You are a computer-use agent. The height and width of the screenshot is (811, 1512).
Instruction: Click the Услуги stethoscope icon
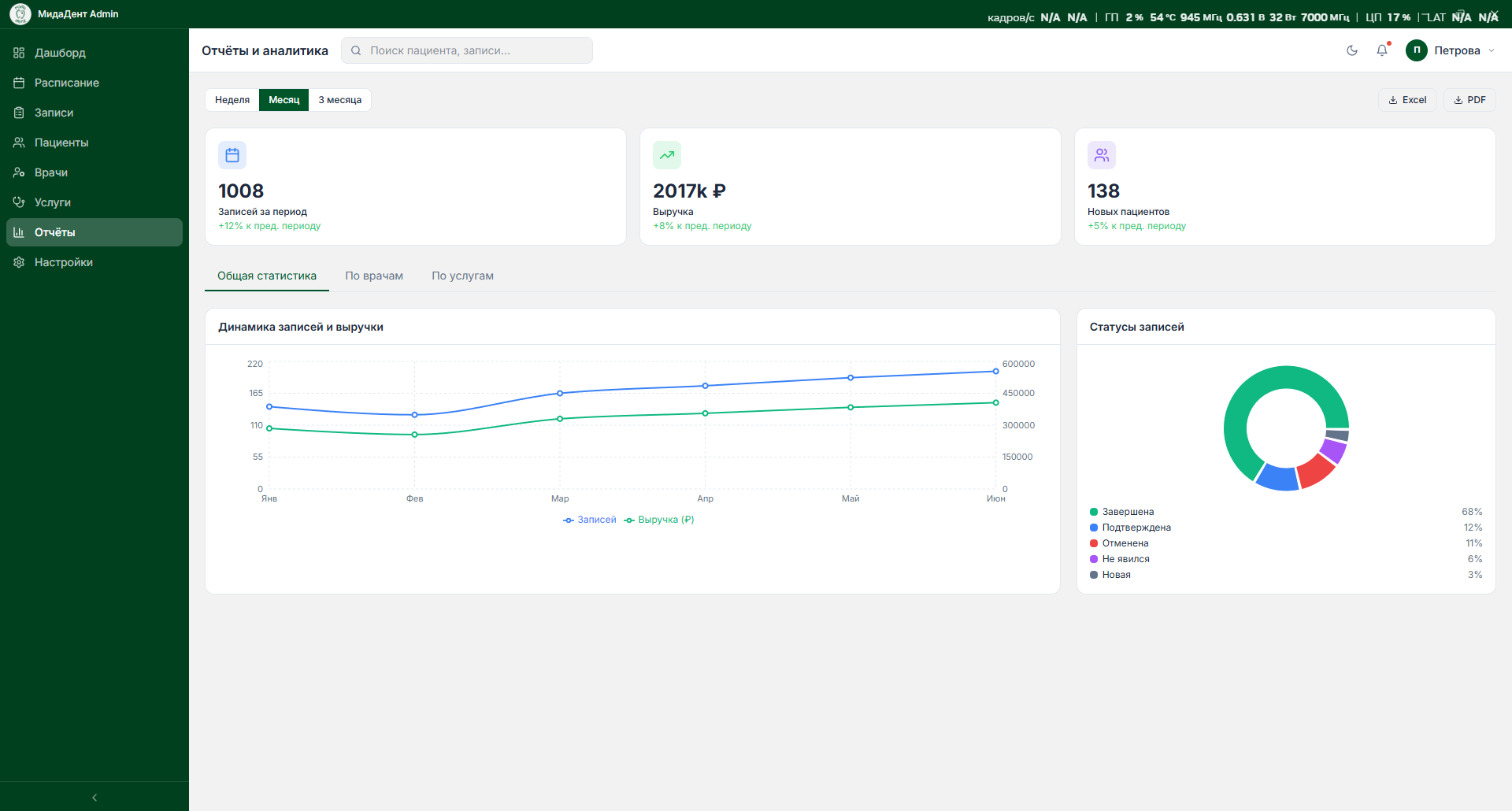[x=19, y=202]
